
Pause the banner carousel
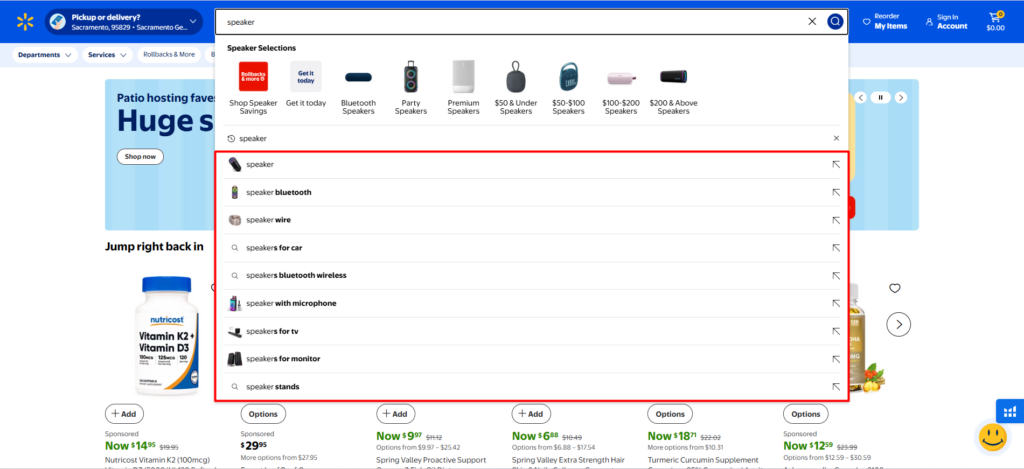(x=880, y=97)
